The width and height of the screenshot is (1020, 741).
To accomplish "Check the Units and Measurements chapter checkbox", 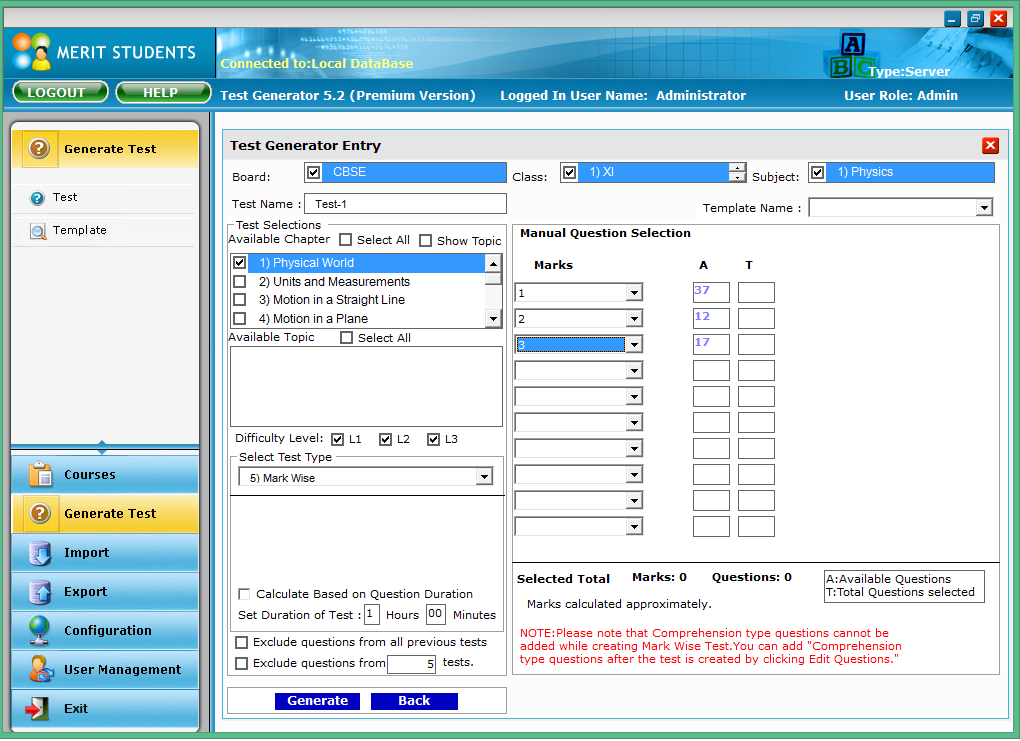I will point(239,282).
